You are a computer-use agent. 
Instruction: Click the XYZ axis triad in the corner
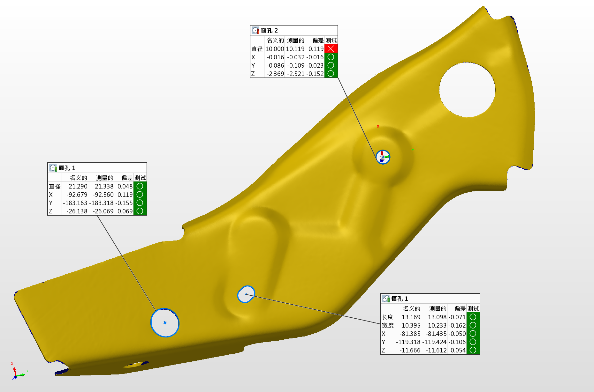[x=17, y=371]
